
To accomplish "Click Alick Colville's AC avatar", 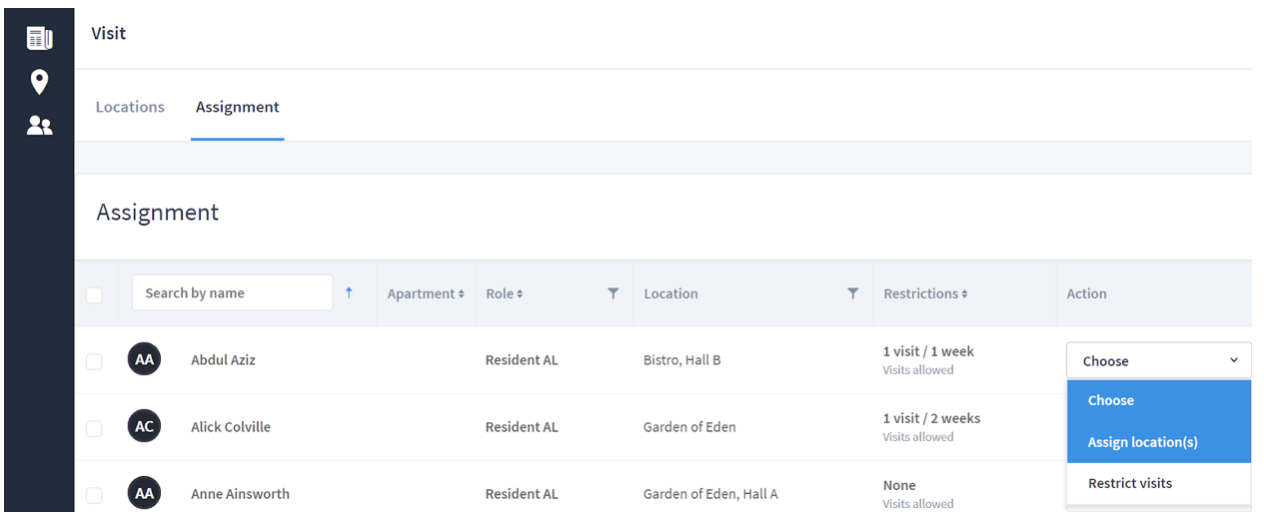I will click(x=145, y=427).
